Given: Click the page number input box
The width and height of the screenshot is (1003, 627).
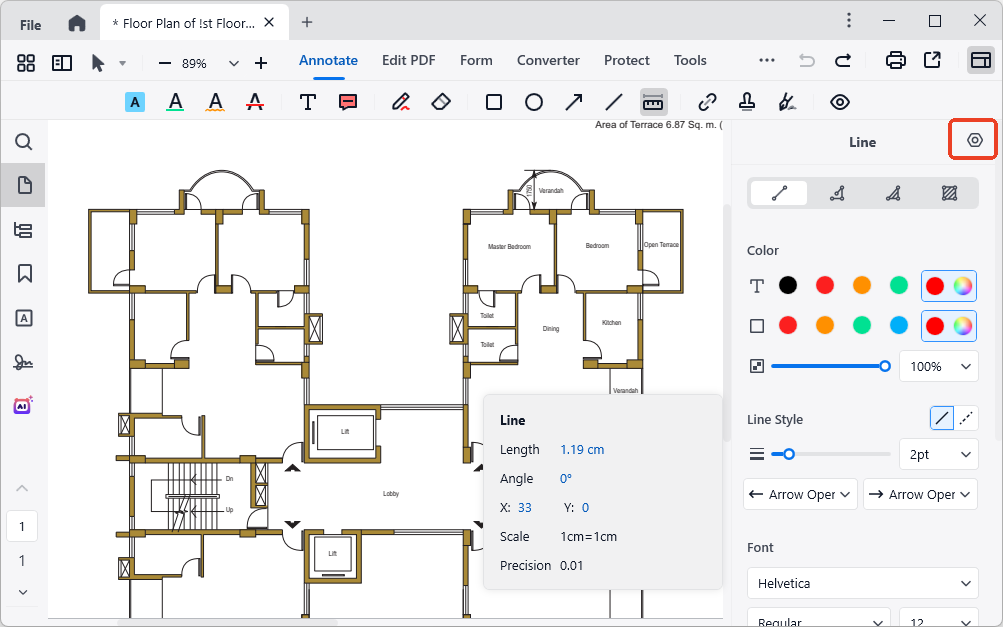Looking at the screenshot, I should pos(22,526).
